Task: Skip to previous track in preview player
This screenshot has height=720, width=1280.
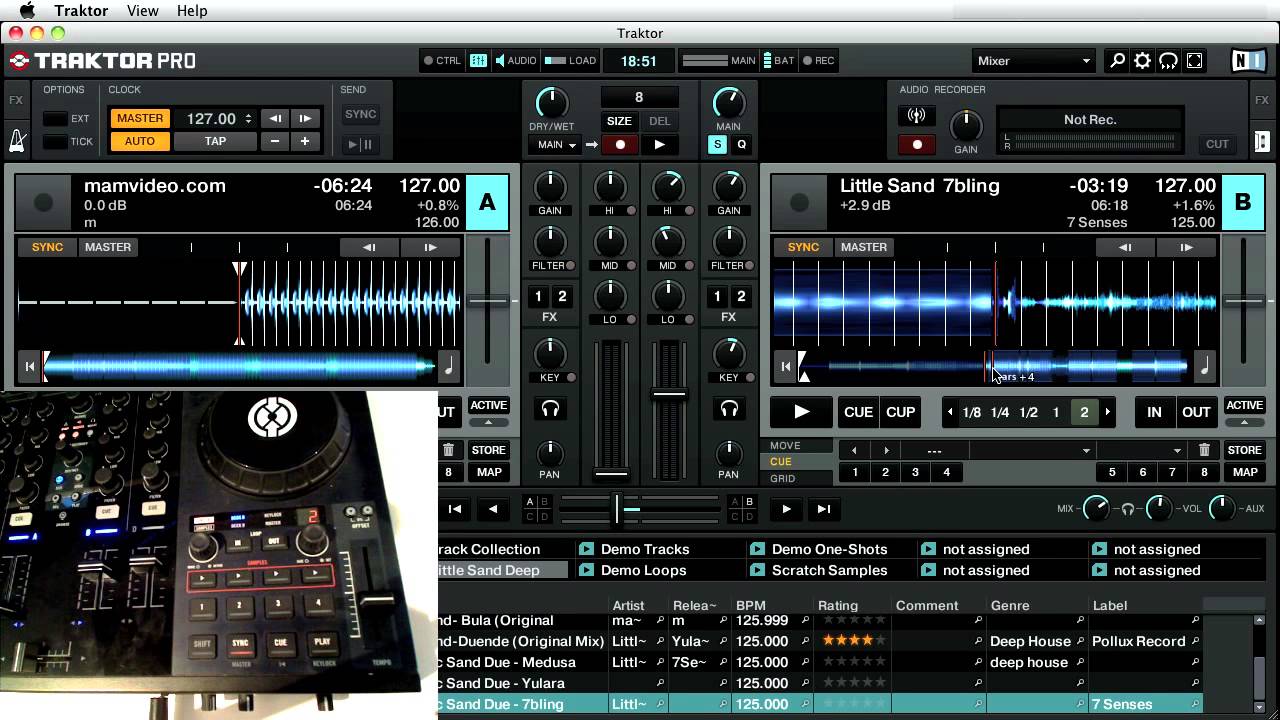Action: (455, 509)
